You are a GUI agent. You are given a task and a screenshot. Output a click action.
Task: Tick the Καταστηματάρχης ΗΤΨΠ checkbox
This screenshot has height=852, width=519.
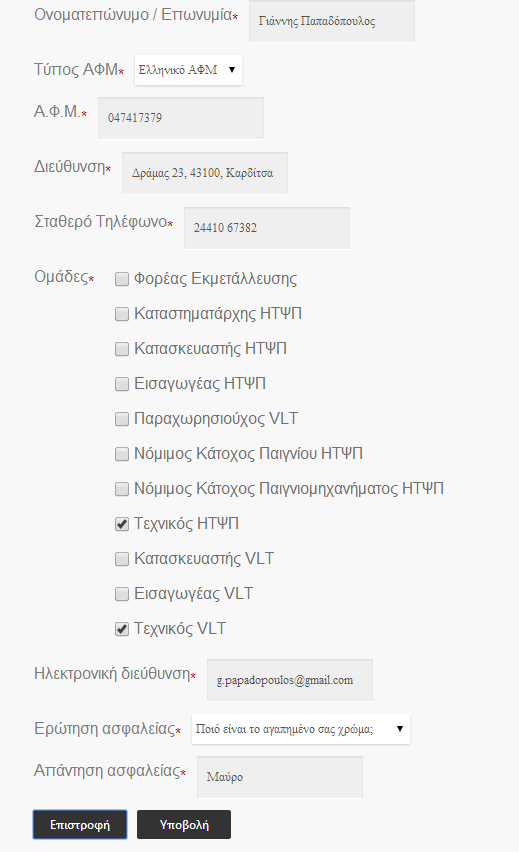[122, 314]
